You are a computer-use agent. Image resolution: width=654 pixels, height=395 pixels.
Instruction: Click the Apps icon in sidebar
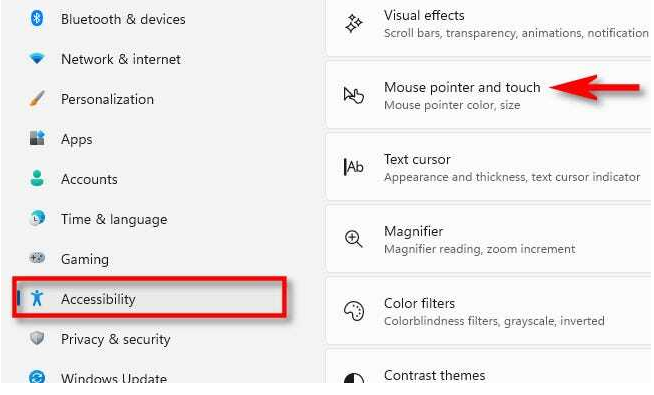(37, 138)
